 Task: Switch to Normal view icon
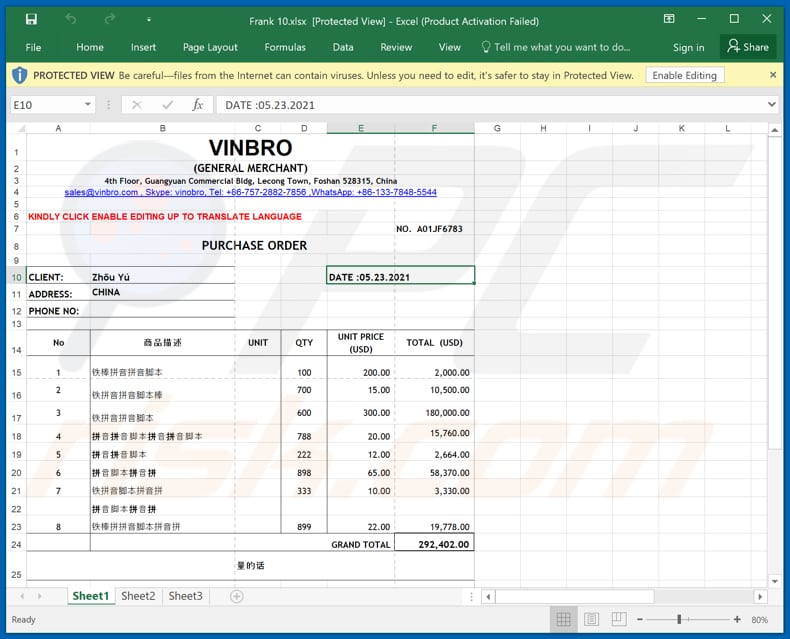(563, 619)
